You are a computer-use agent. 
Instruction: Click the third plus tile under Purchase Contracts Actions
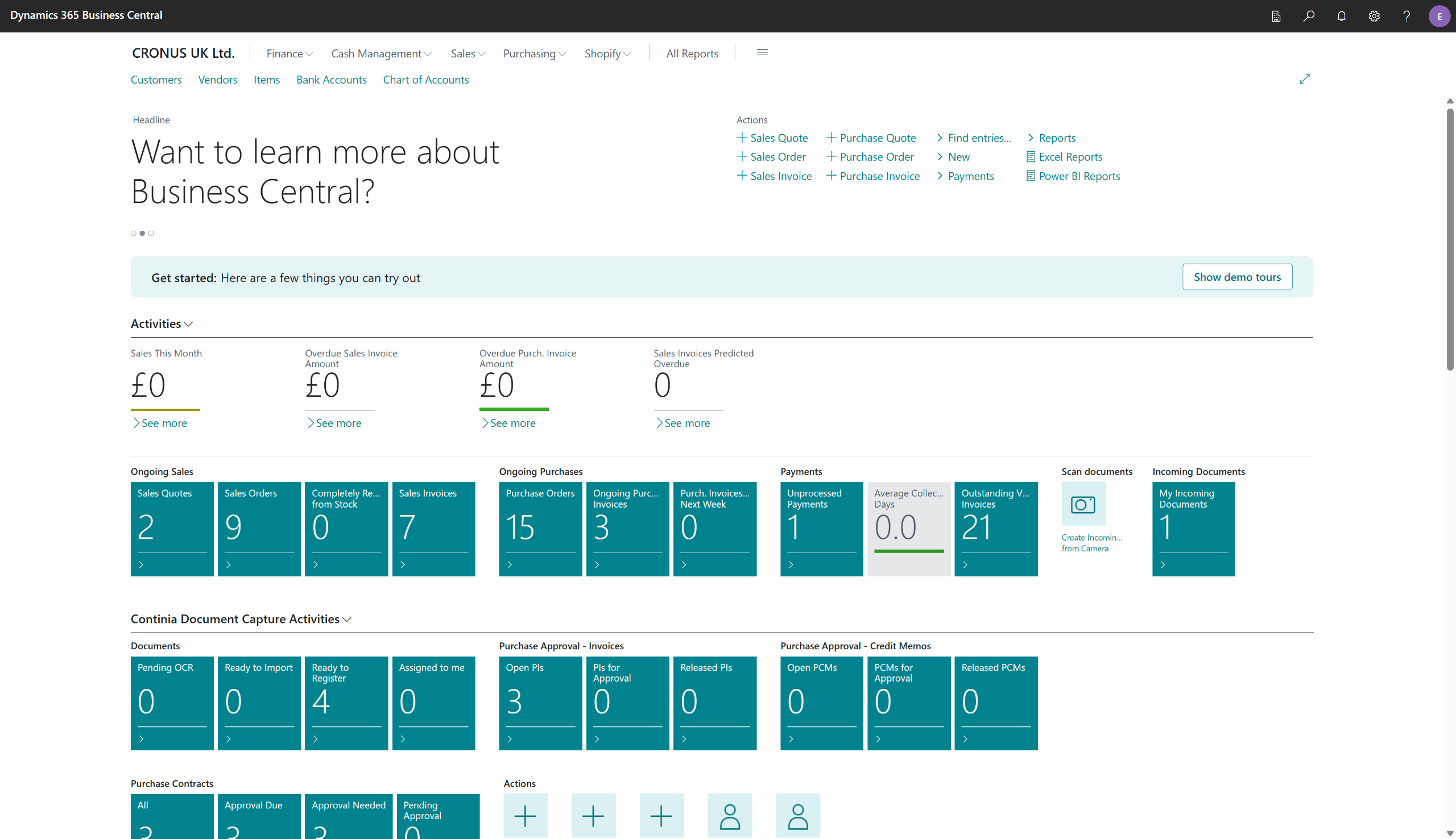(x=661, y=815)
